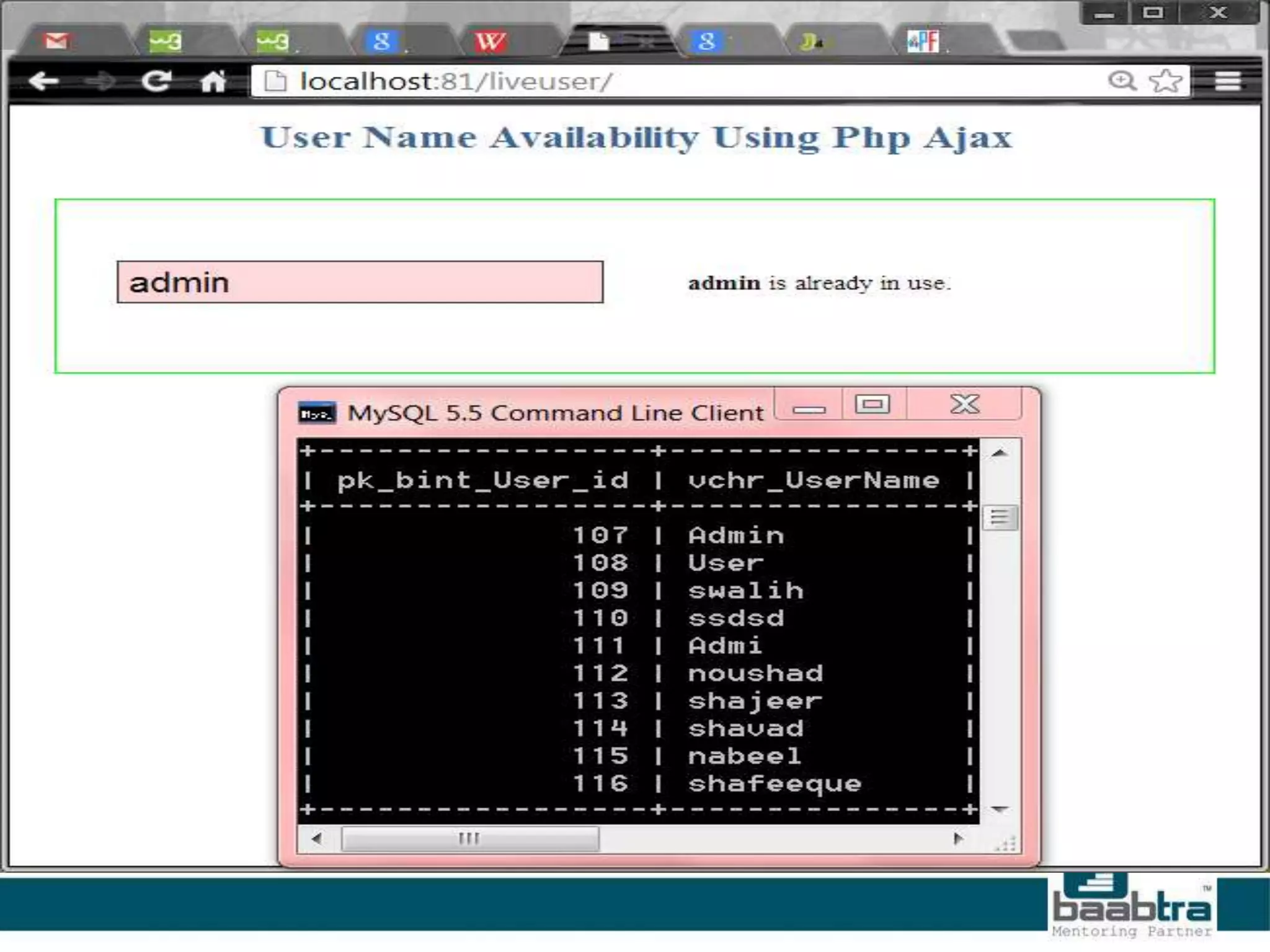Click the browser forward arrow button
The image size is (1270, 952).
tap(99, 81)
